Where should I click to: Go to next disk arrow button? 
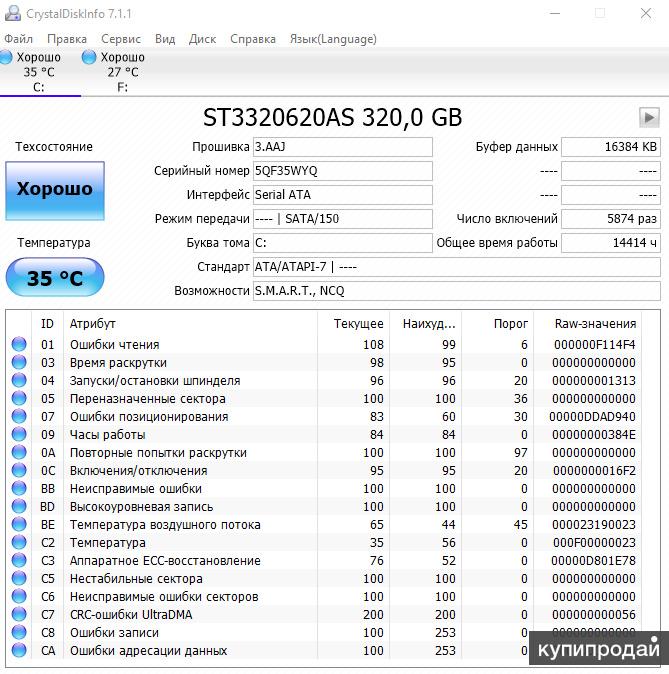[x=649, y=117]
